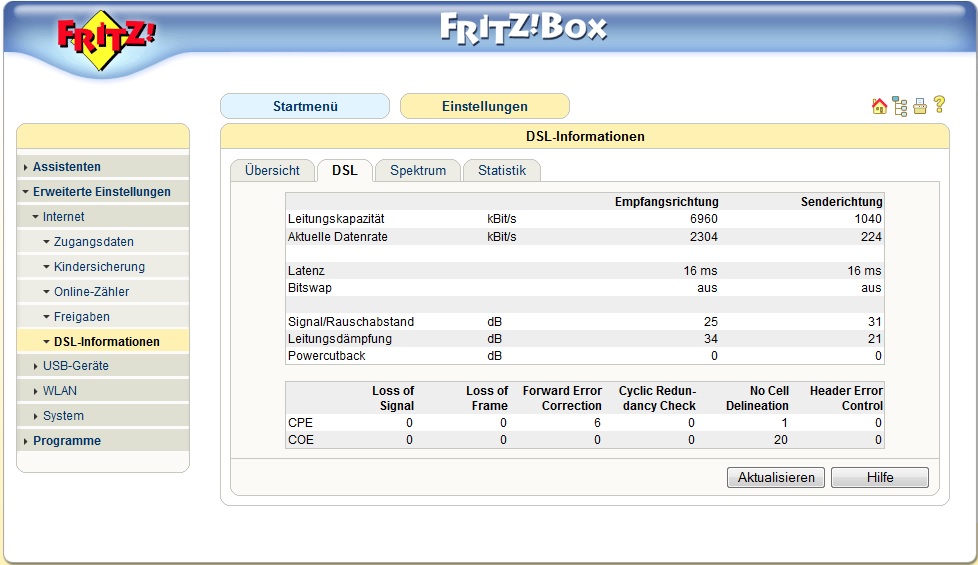Viewport: 978px width, 565px height.
Task: Click the value 2304 in Datenrate row
Action: (704, 236)
